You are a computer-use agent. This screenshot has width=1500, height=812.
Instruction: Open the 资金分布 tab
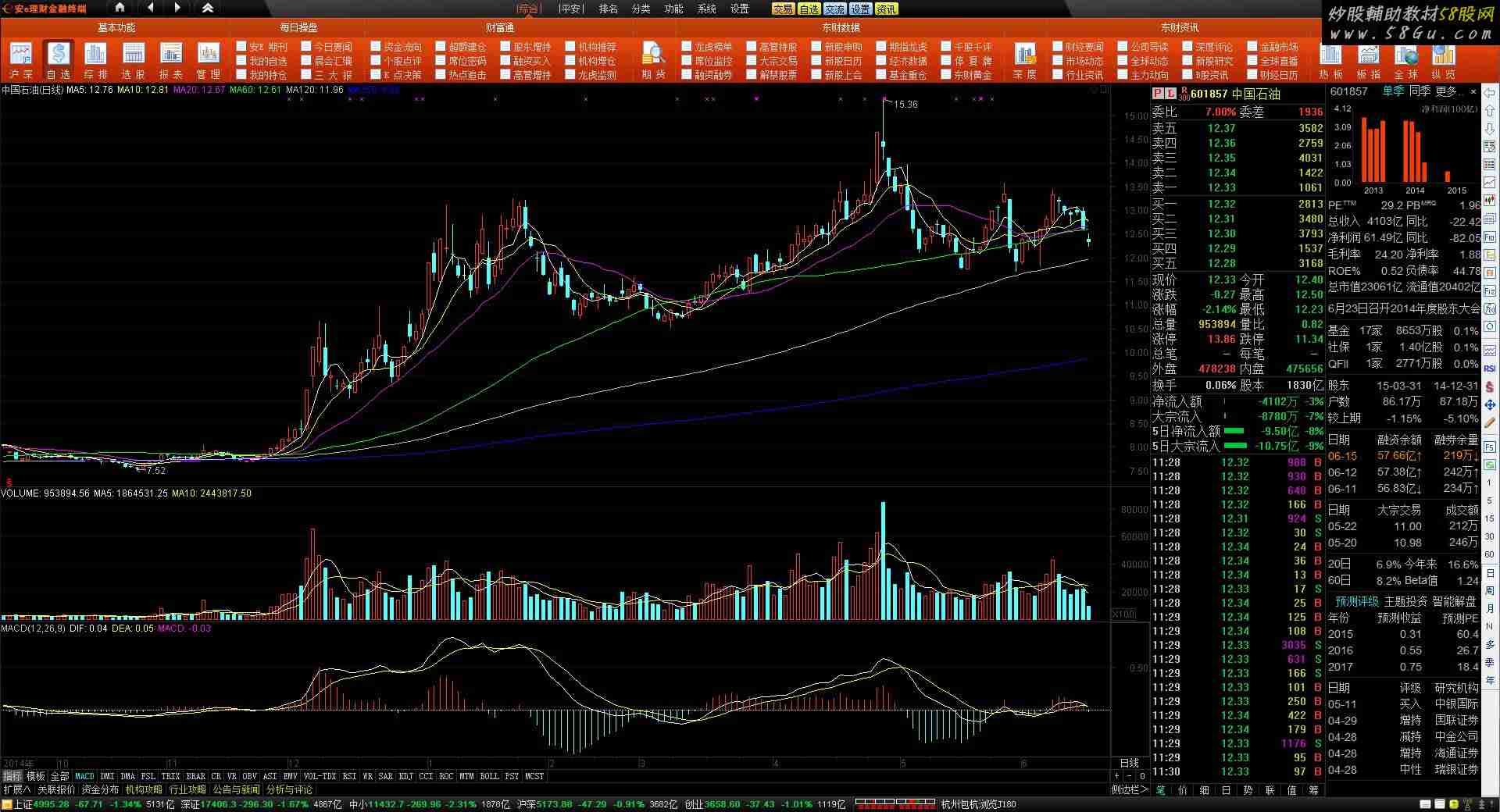[100, 790]
